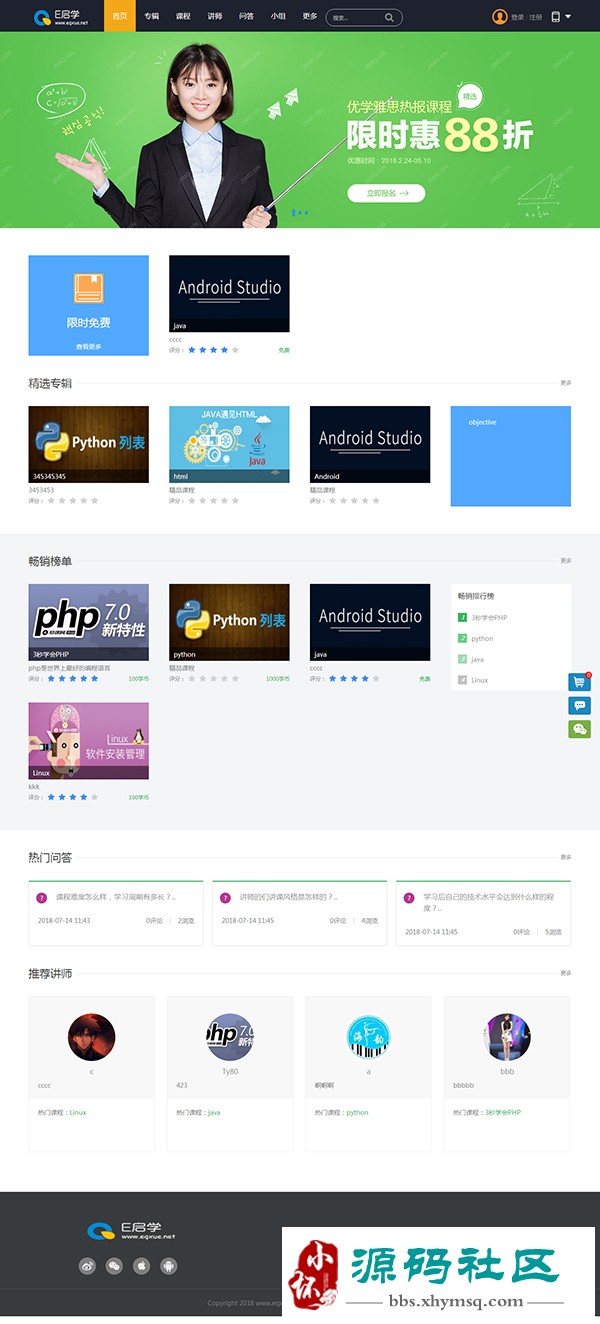The image size is (600, 1324).
Task: Click hot course link 3秒学会PHP under bbb
Action: click(503, 1112)
